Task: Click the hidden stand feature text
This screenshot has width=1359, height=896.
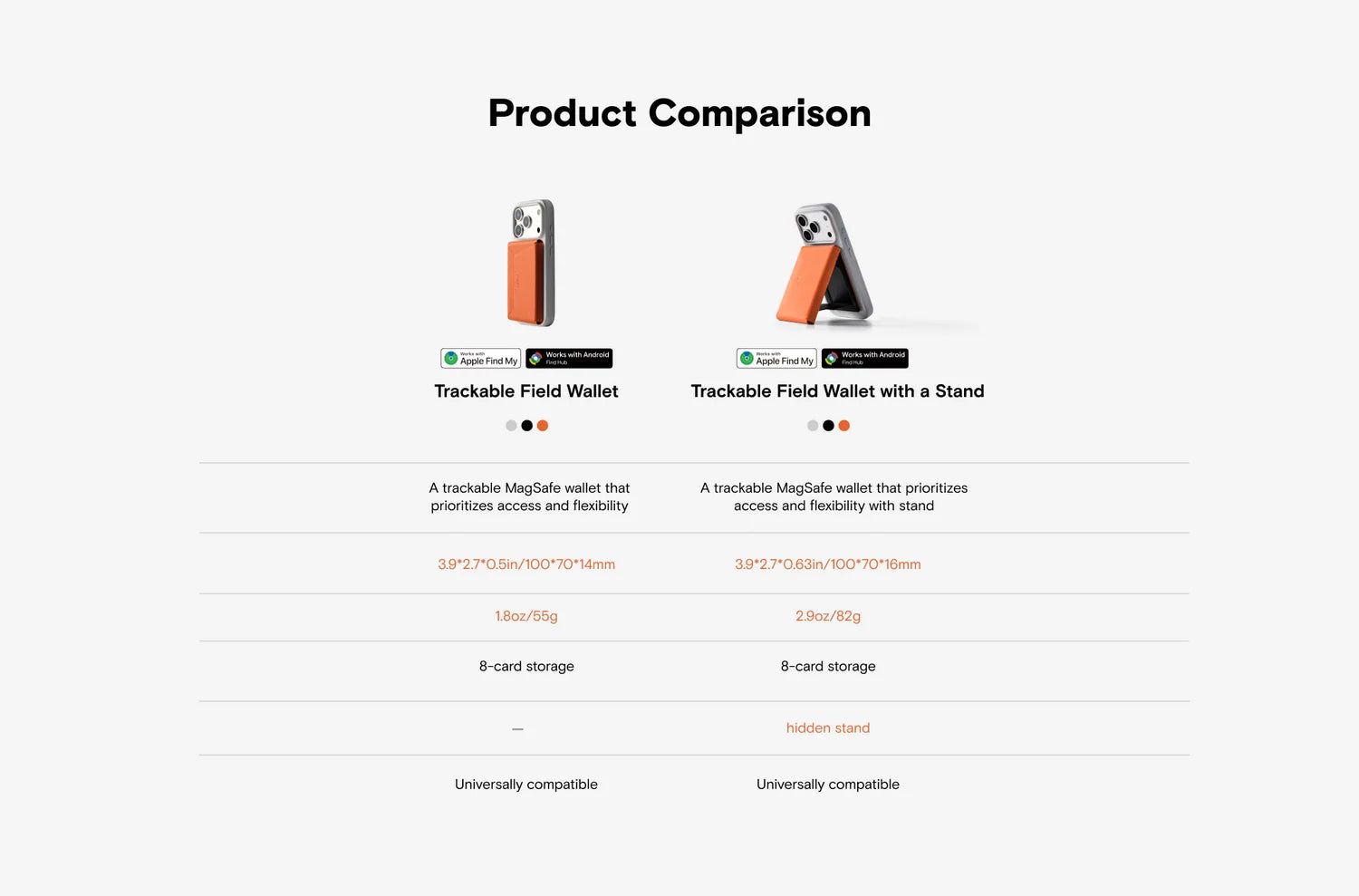Action: pyautogui.click(x=828, y=727)
